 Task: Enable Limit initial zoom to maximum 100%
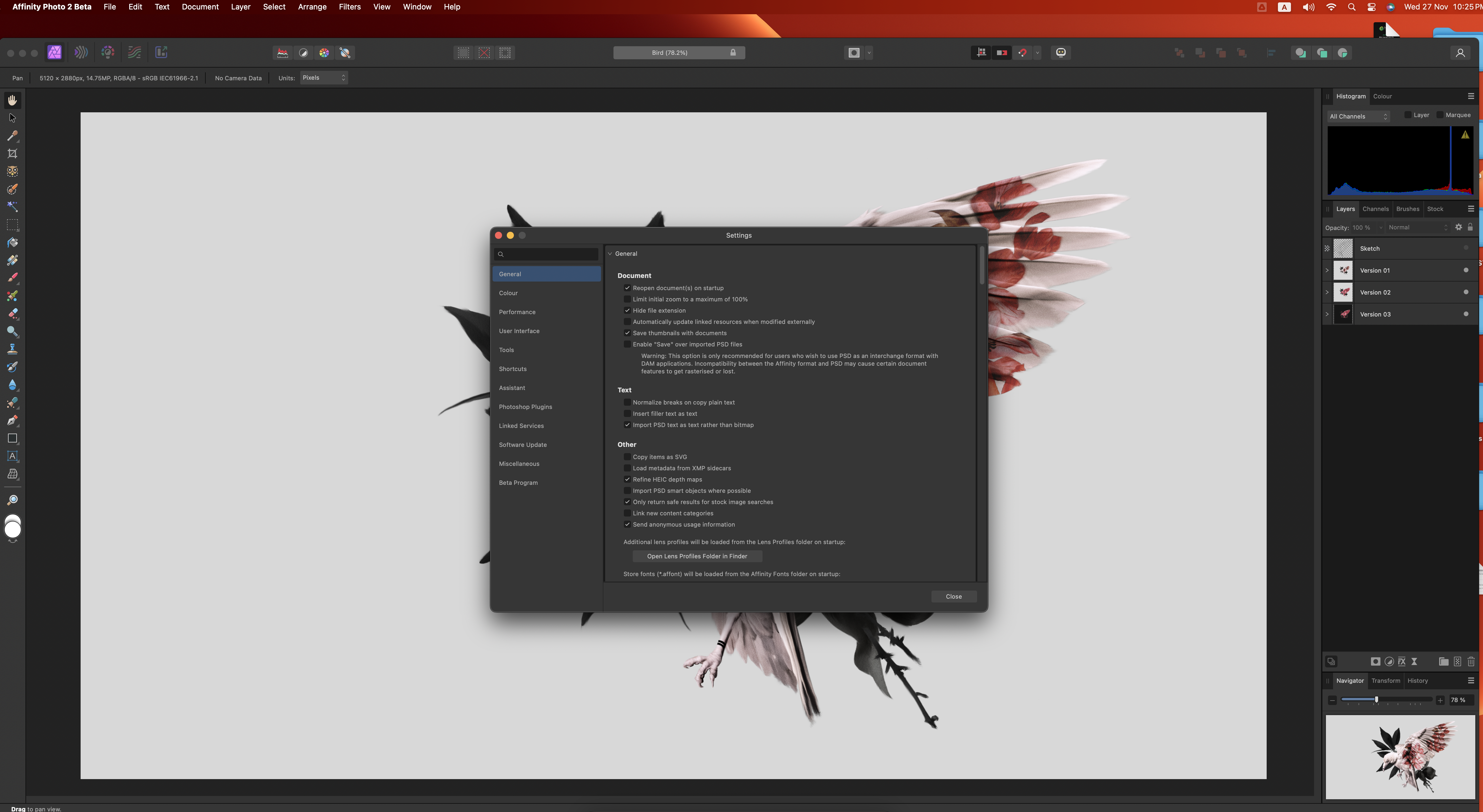(x=627, y=299)
